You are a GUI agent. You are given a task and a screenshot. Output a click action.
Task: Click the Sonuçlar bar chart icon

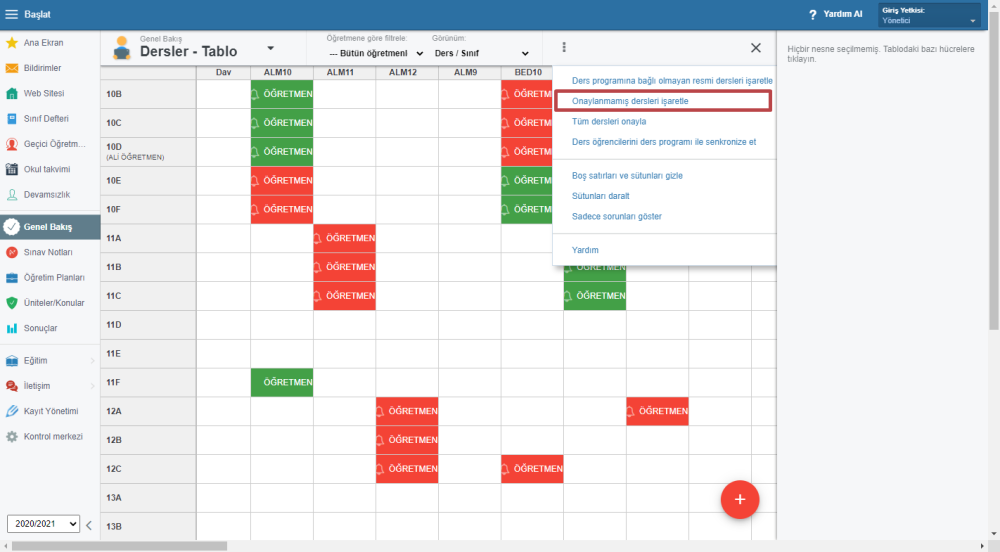point(11,328)
